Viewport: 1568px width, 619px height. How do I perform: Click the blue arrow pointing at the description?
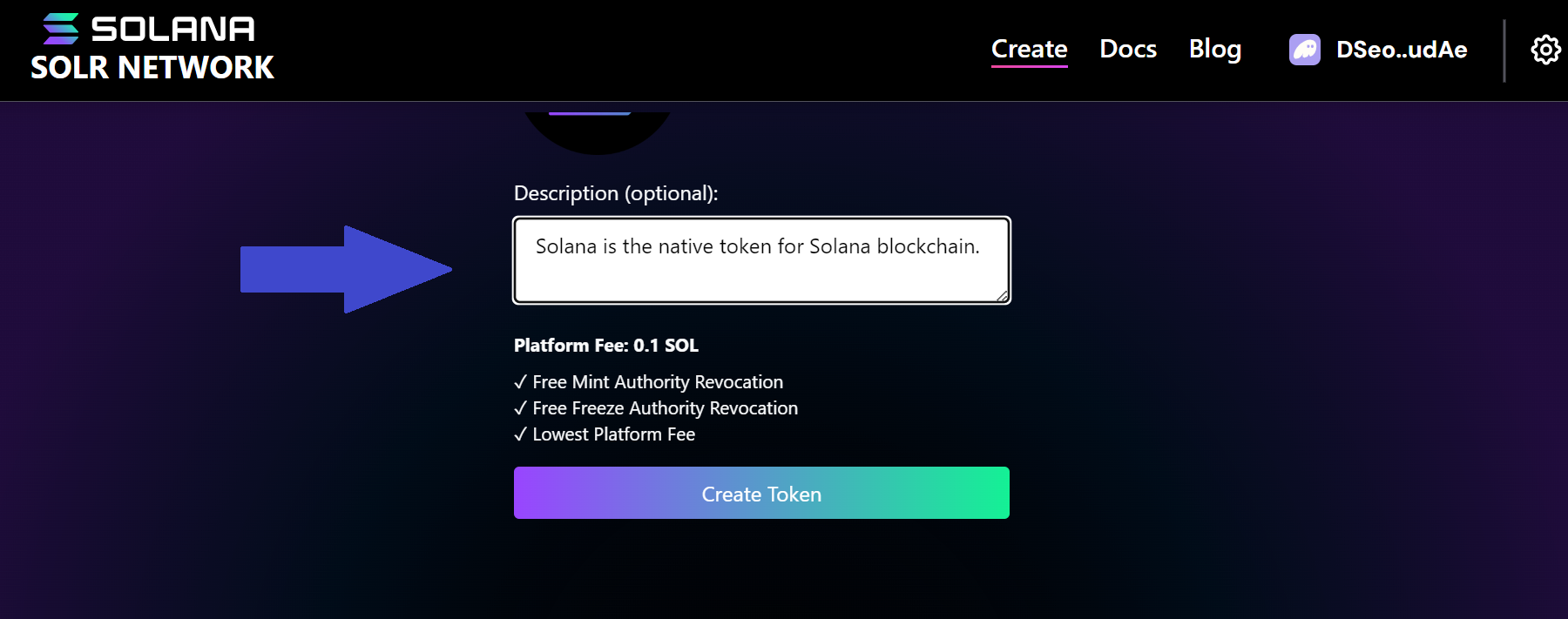(340, 267)
